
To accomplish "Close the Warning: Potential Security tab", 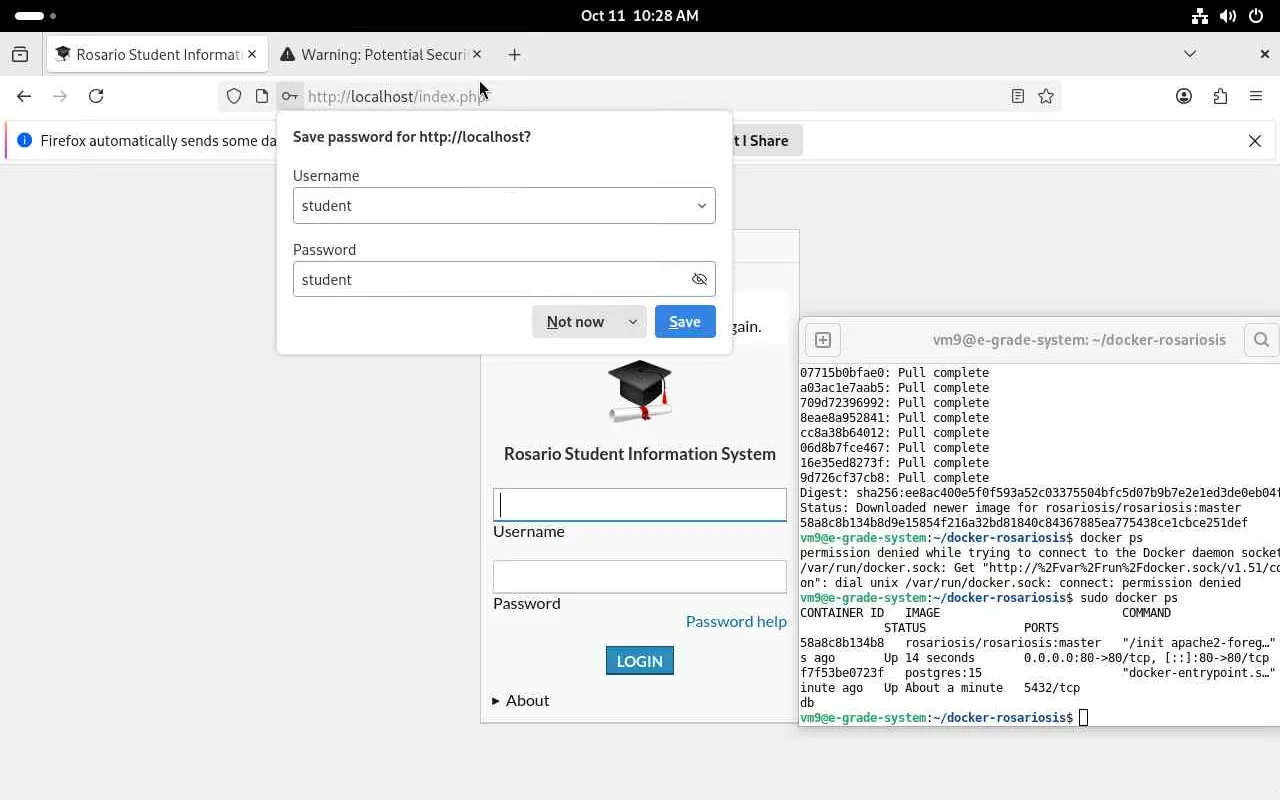I will click(477, 55).
